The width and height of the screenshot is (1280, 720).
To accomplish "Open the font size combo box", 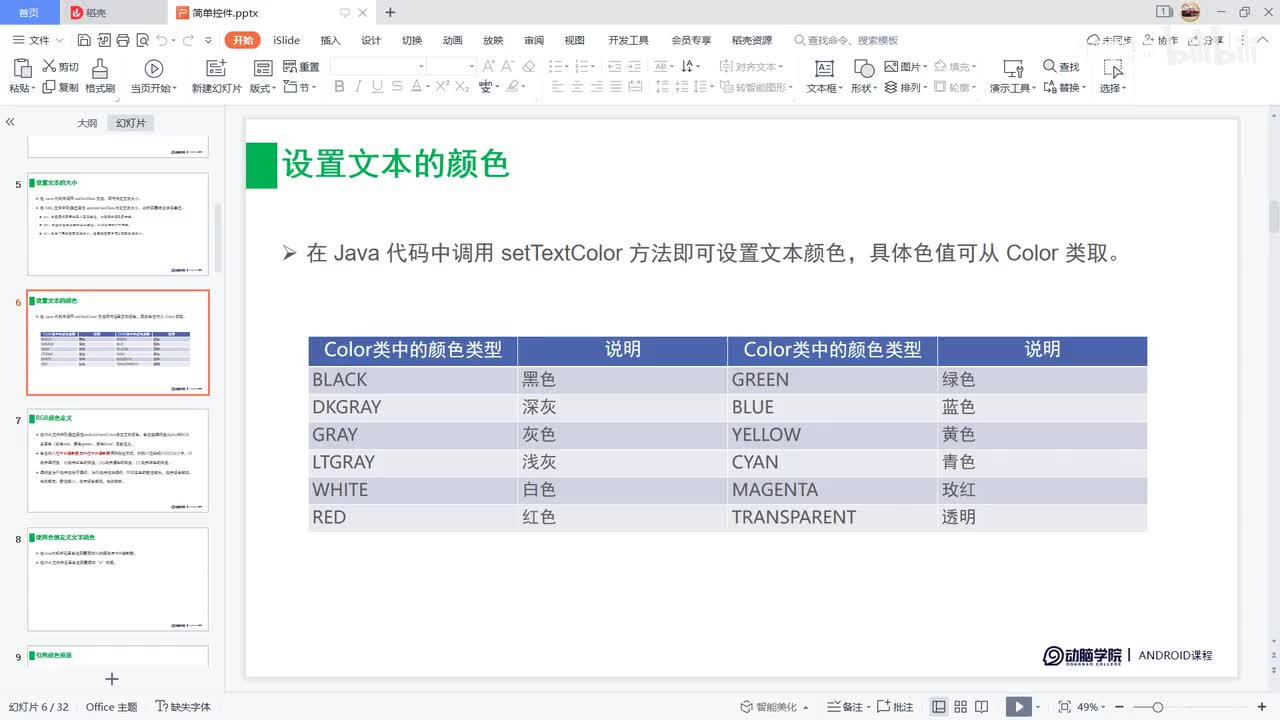I will 452,66.
